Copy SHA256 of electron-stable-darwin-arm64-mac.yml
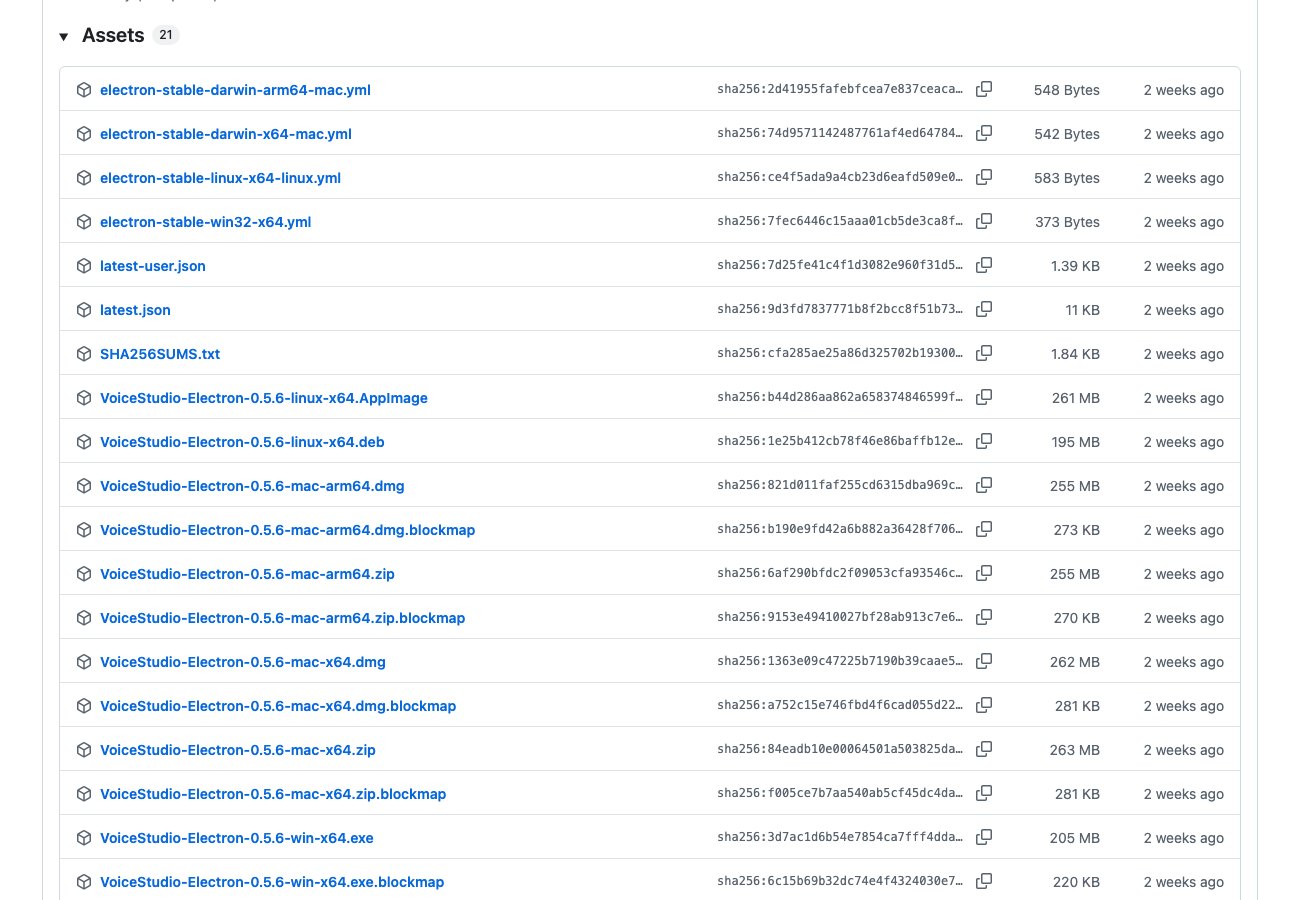Image resolution: width=1300 pixels, height=900 pixels. tap(984, 89)
